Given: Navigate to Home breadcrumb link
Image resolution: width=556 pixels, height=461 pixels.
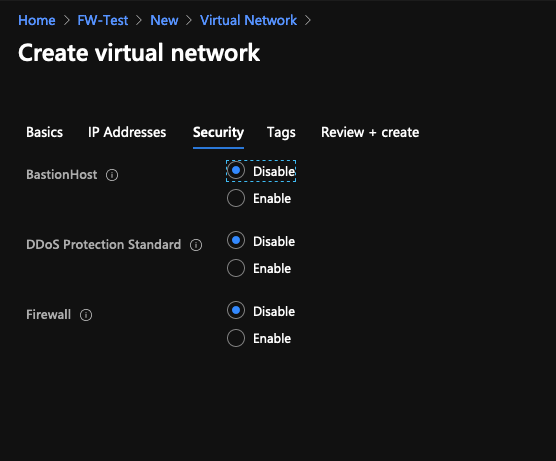Looking at the screenshot, I should (x=37, y=20).
